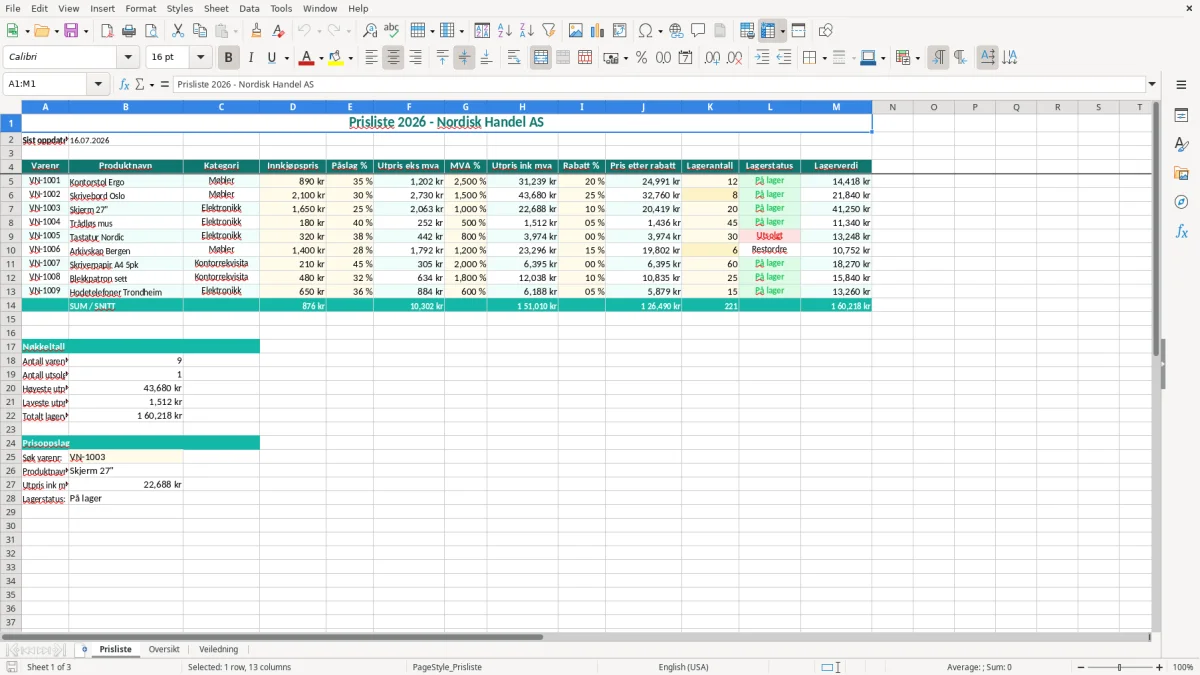Click the Copy icon
This screenshot has width=1200, height=675.
click(200, 31)
